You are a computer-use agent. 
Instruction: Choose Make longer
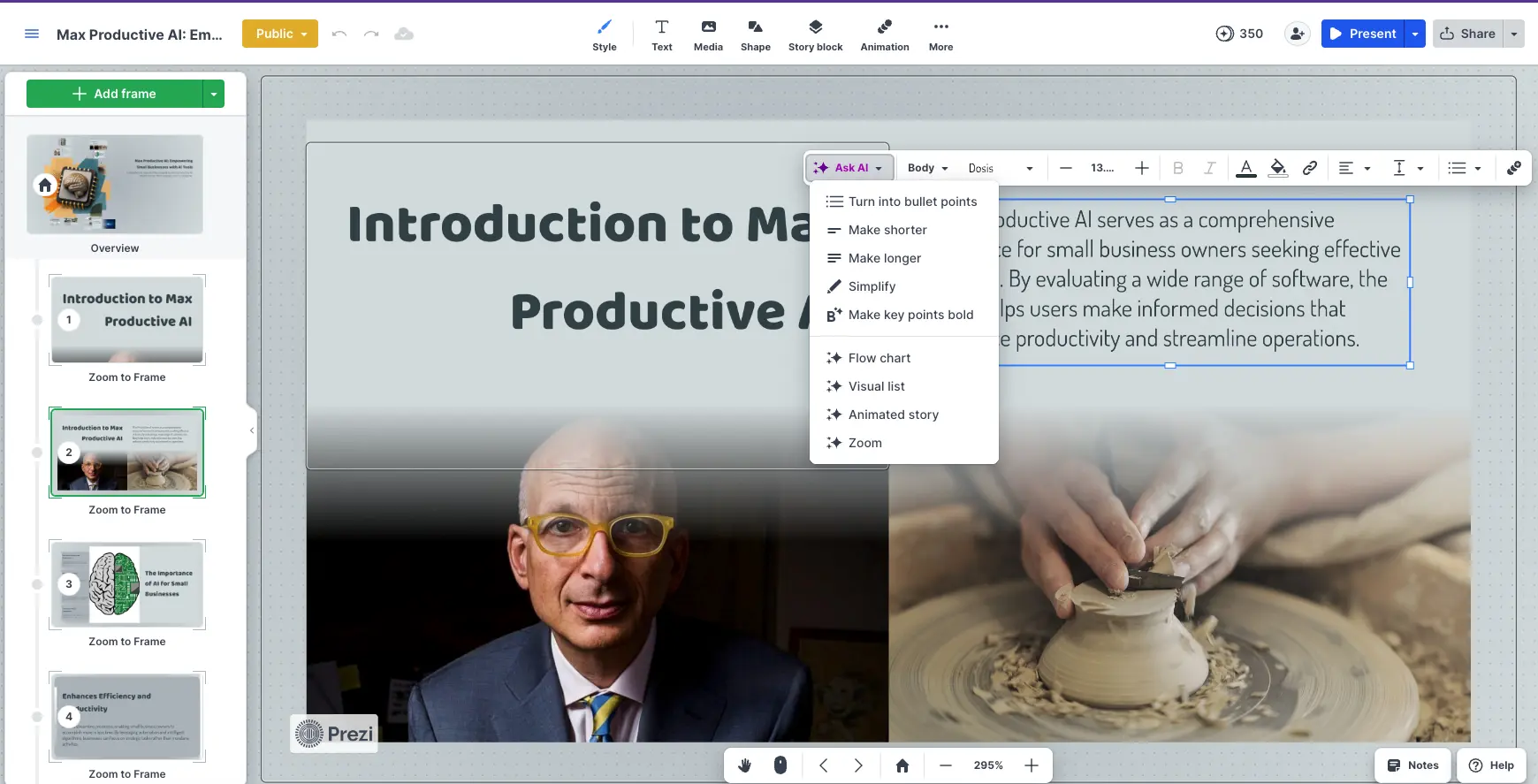pyautogui.click(x=903, y=258)
